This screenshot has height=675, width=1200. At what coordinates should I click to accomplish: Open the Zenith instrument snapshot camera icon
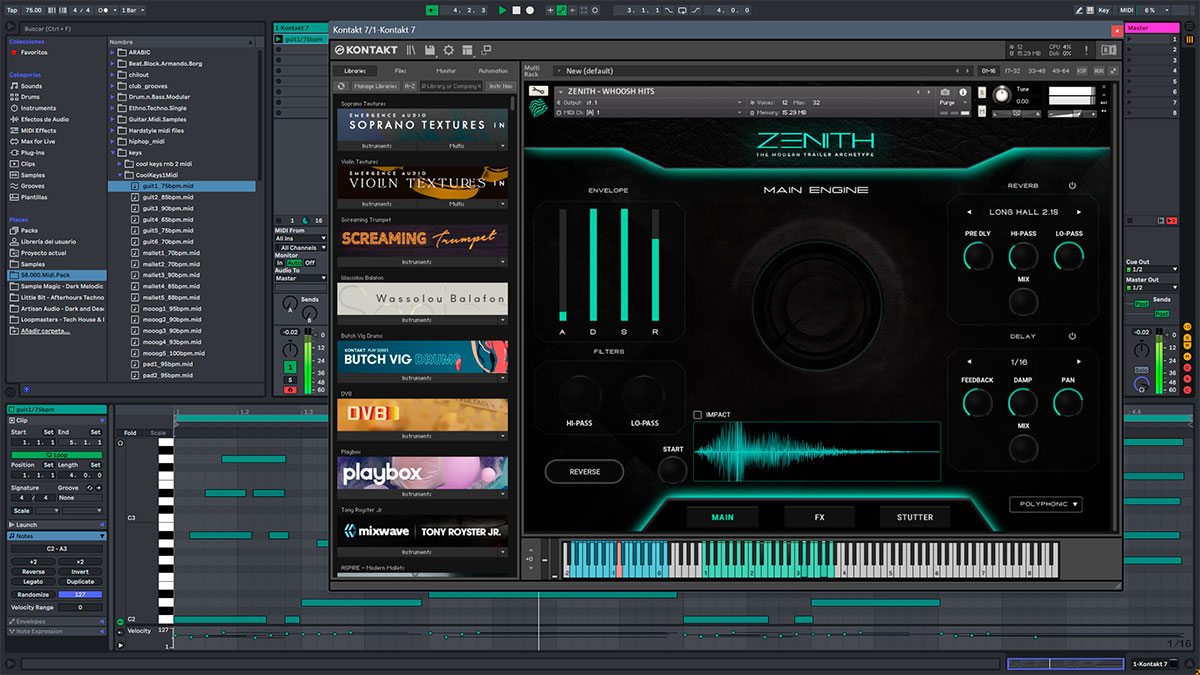point(945,92)
